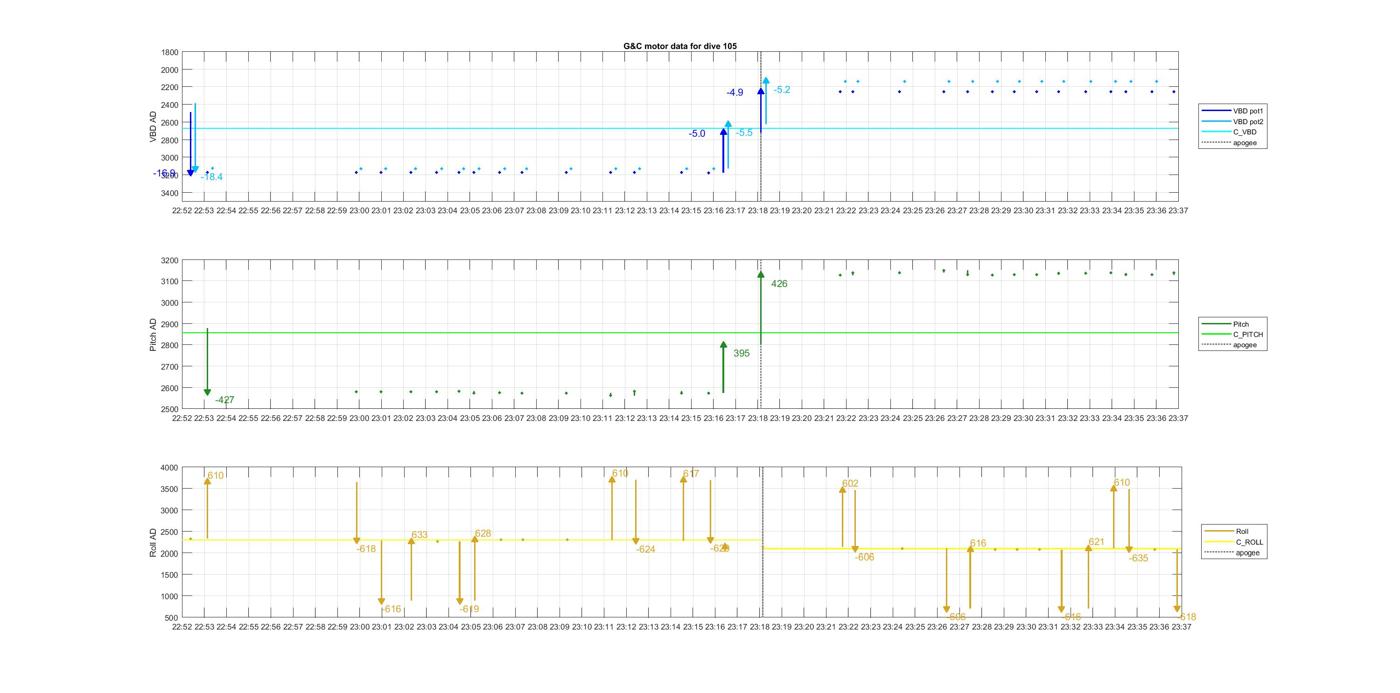Image resolution: width=1400 pixels, height=693 pixels.
Task: Click the "-427" pitch data label
Action: pyautogui.click(x=225, y=400)
